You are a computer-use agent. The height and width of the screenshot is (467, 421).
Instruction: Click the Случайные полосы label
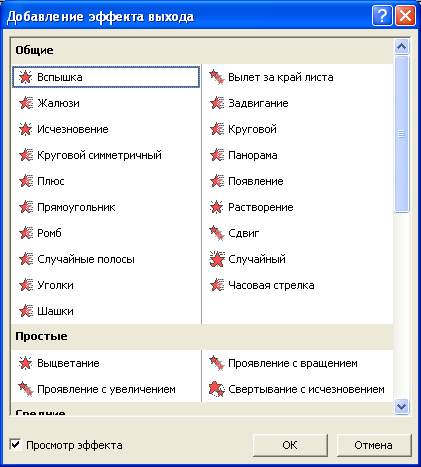point(86,259)
